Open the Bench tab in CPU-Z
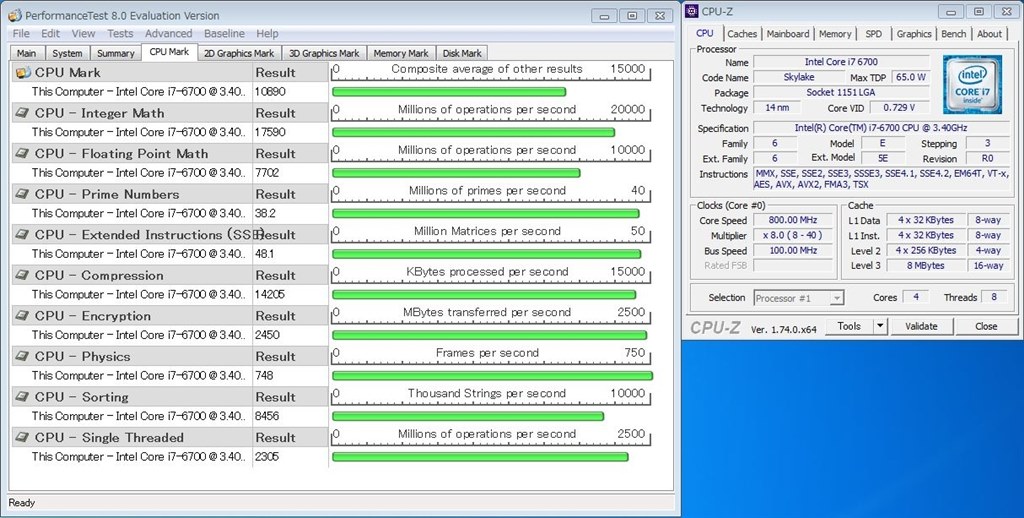 pyautogui.click(x=953, y=34)
